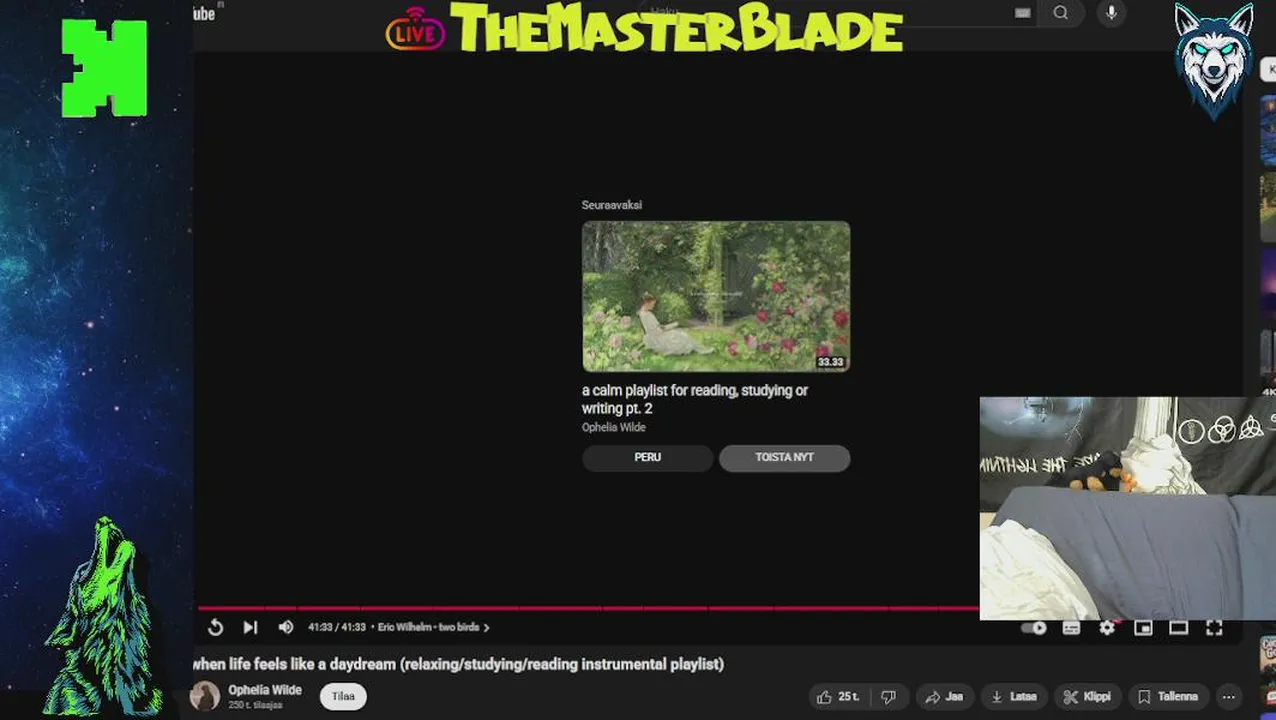Click the keyboard icon in the search bar
The image size is (1276, 720).
[1022, 13]
